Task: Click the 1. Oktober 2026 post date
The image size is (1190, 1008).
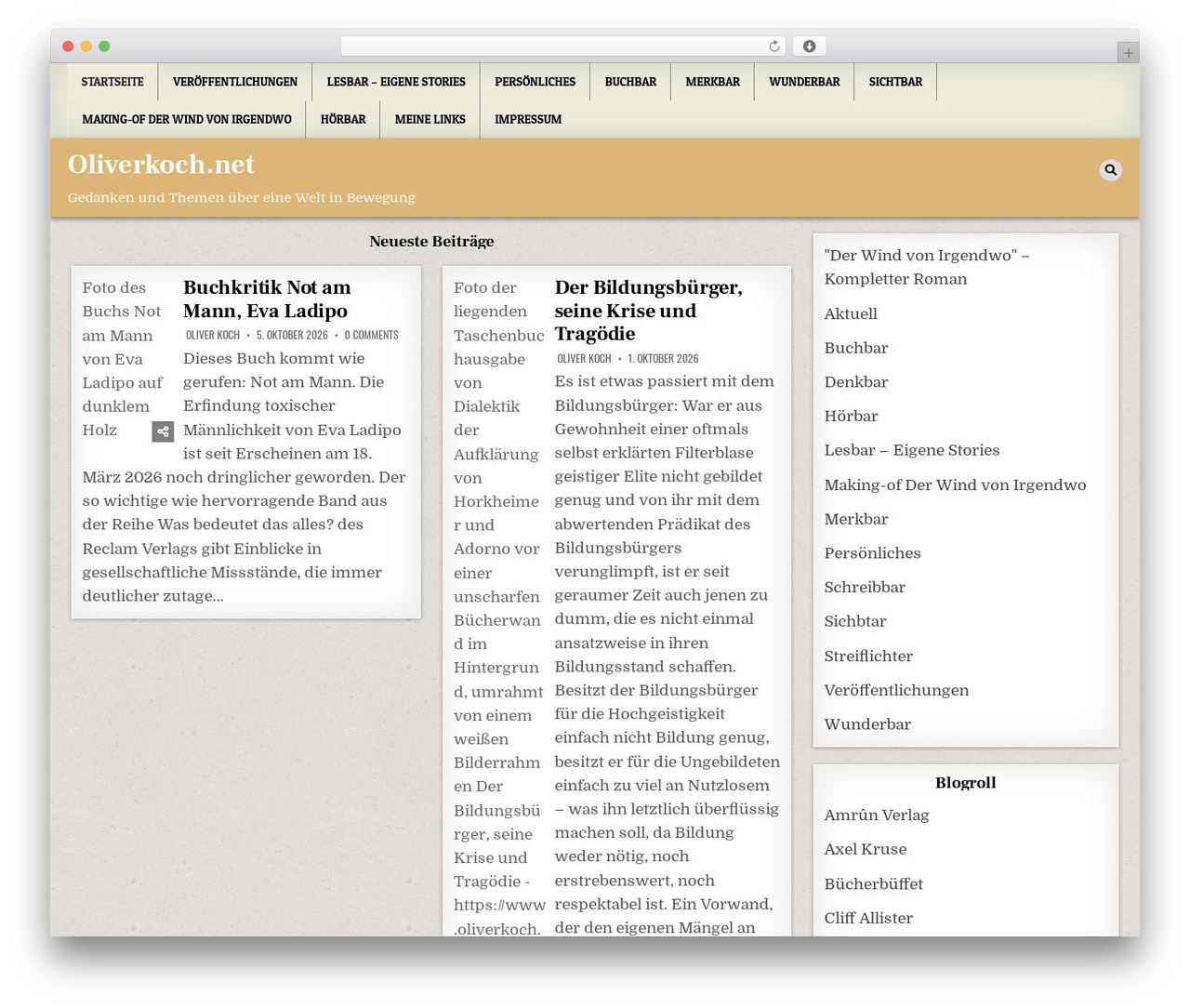Action: [x=663, y=358]
